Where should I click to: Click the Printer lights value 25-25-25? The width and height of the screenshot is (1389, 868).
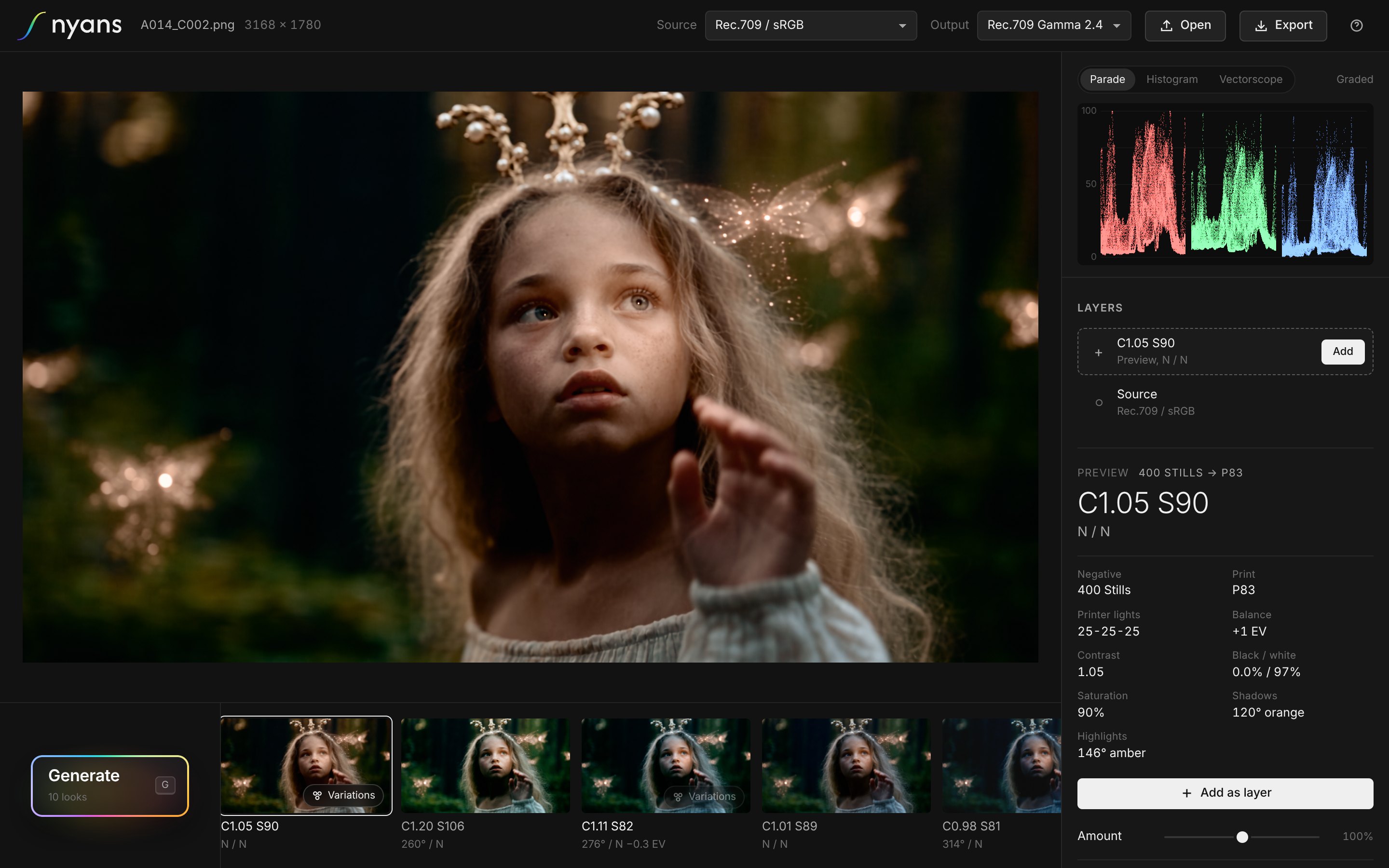tap(1108, 631)
